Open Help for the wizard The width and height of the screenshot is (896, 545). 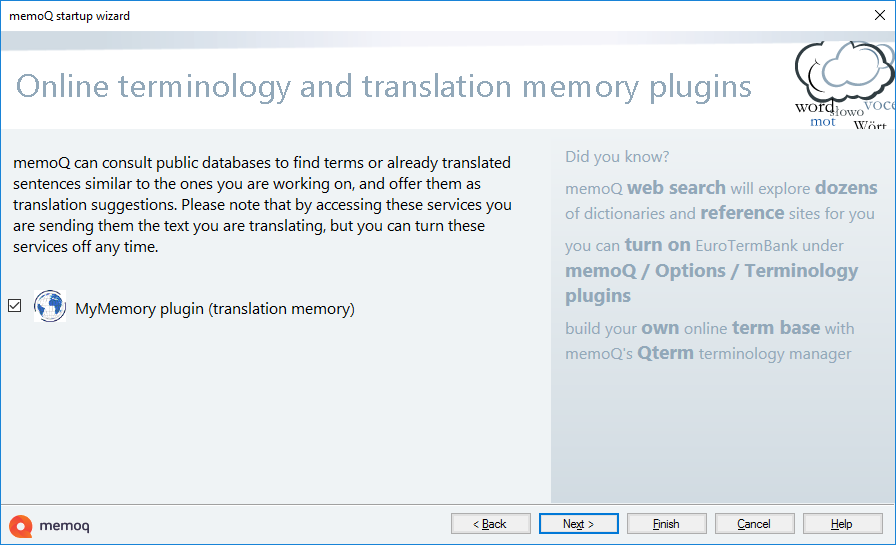point(842,524)
